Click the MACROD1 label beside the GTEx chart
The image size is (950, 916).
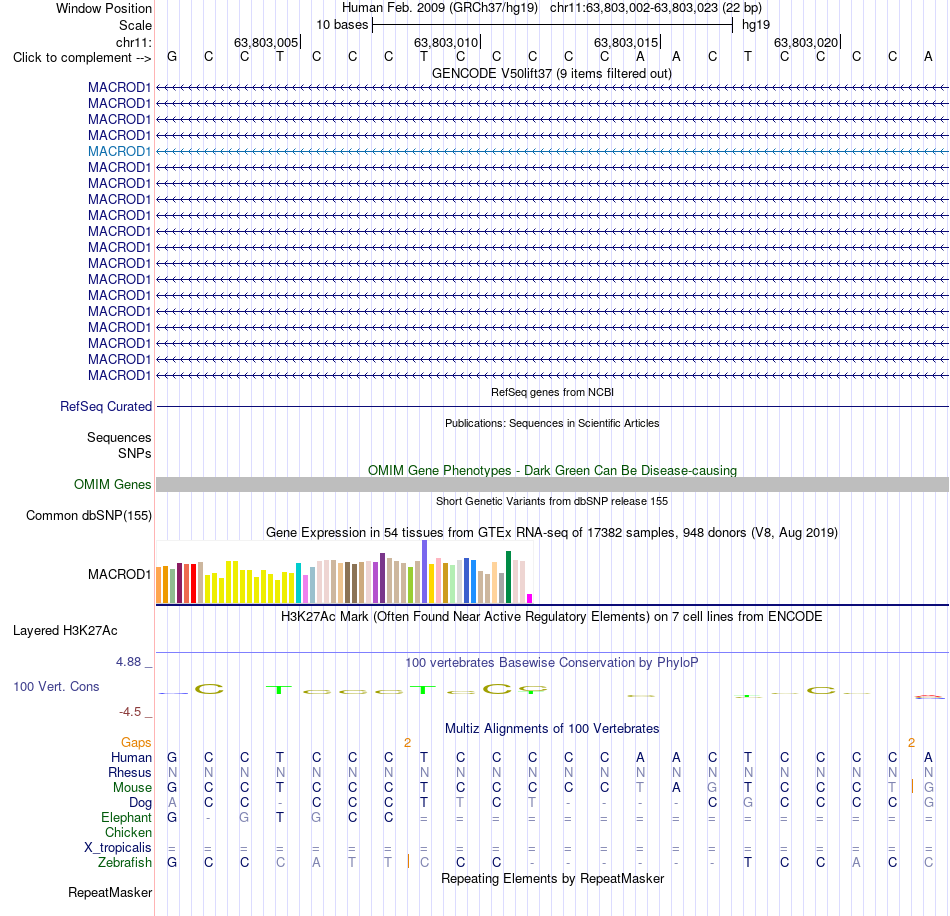pyautogui.click(x=119, y=574)
